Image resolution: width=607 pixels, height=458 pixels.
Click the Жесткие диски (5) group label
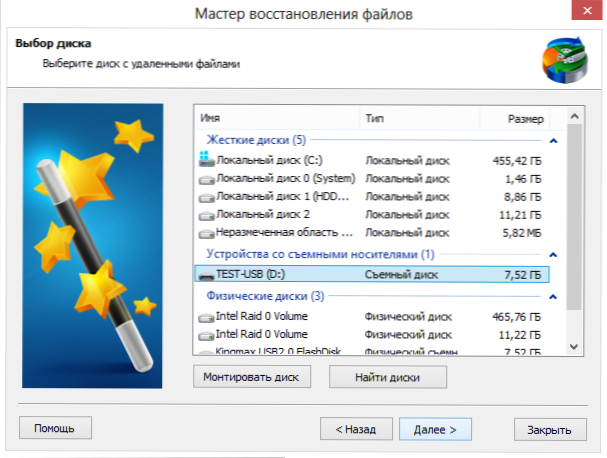(x=256, y=140)
